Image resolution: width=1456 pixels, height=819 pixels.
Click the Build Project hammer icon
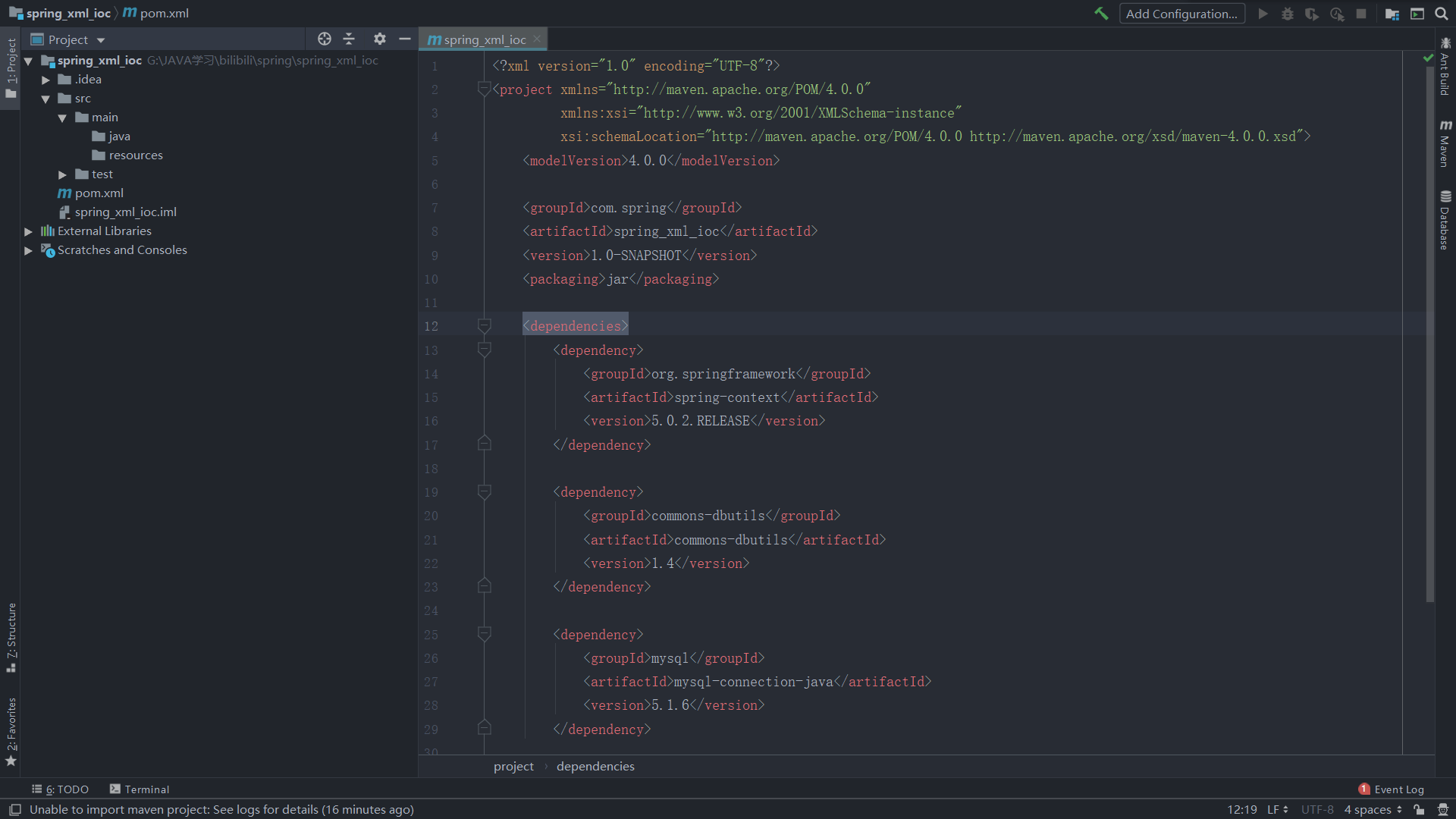pos(1101,14)
